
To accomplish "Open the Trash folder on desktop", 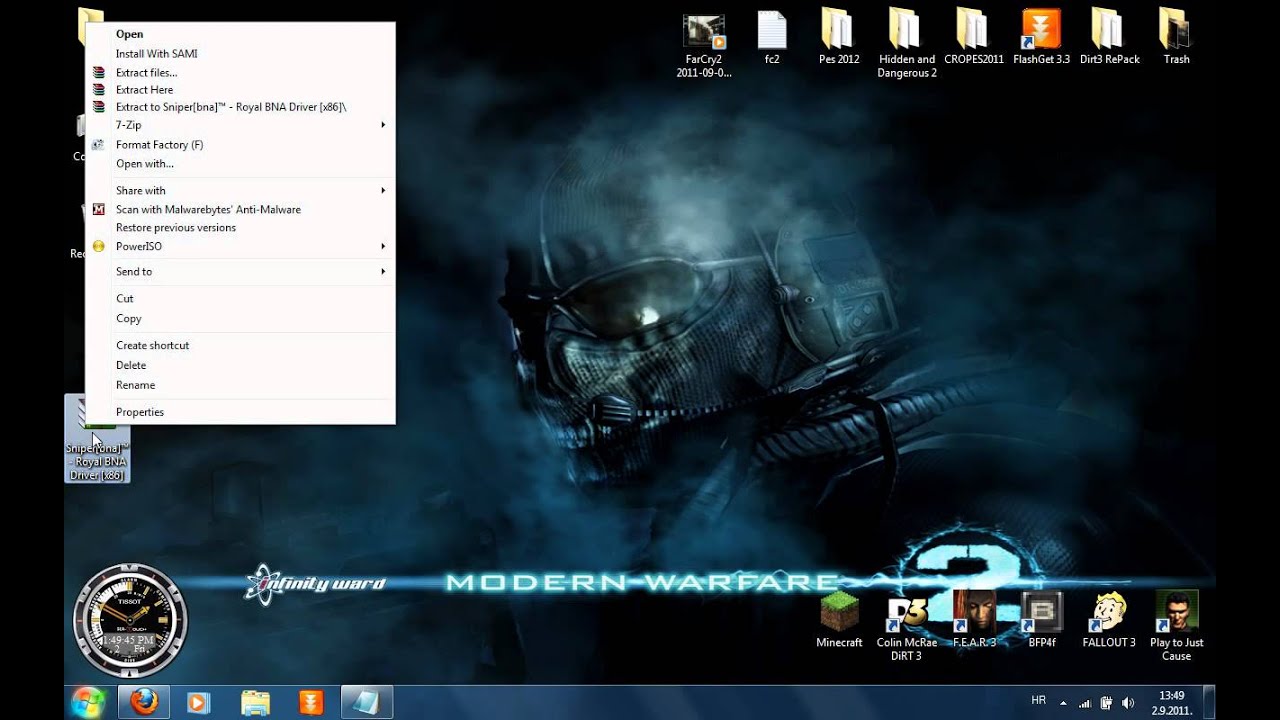I will pos(1176,39).
